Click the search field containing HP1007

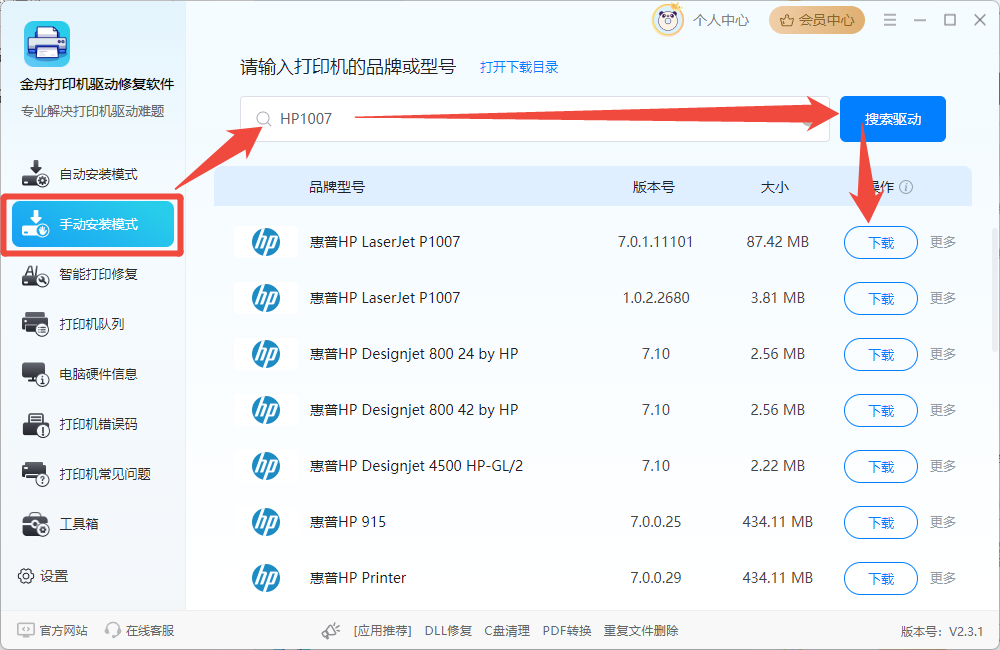pos(534,119)
